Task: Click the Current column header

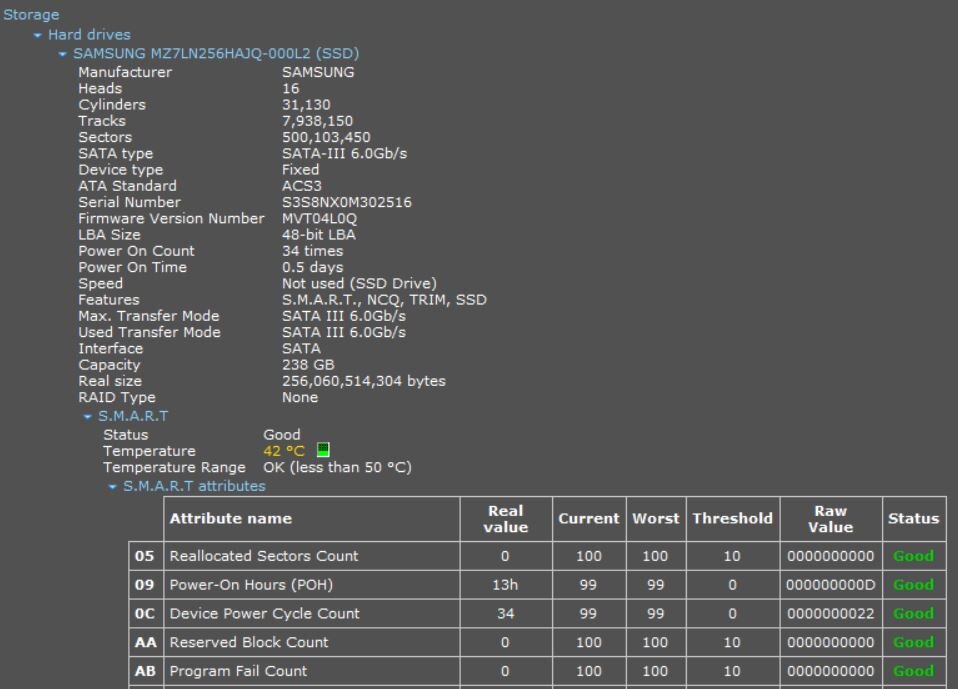Action: coord(589,519)
